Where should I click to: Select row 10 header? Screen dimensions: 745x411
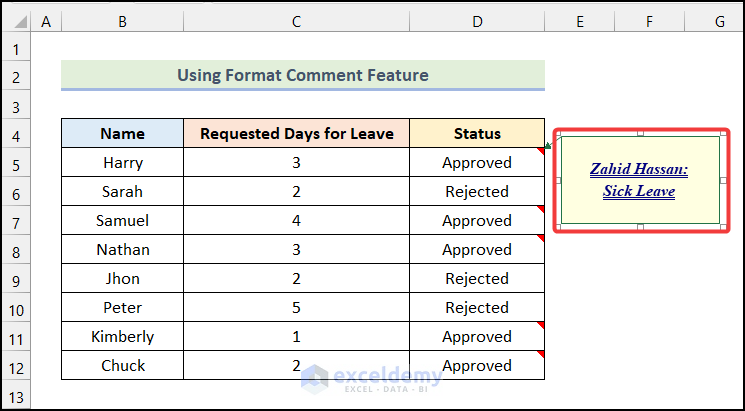(16, 308)
